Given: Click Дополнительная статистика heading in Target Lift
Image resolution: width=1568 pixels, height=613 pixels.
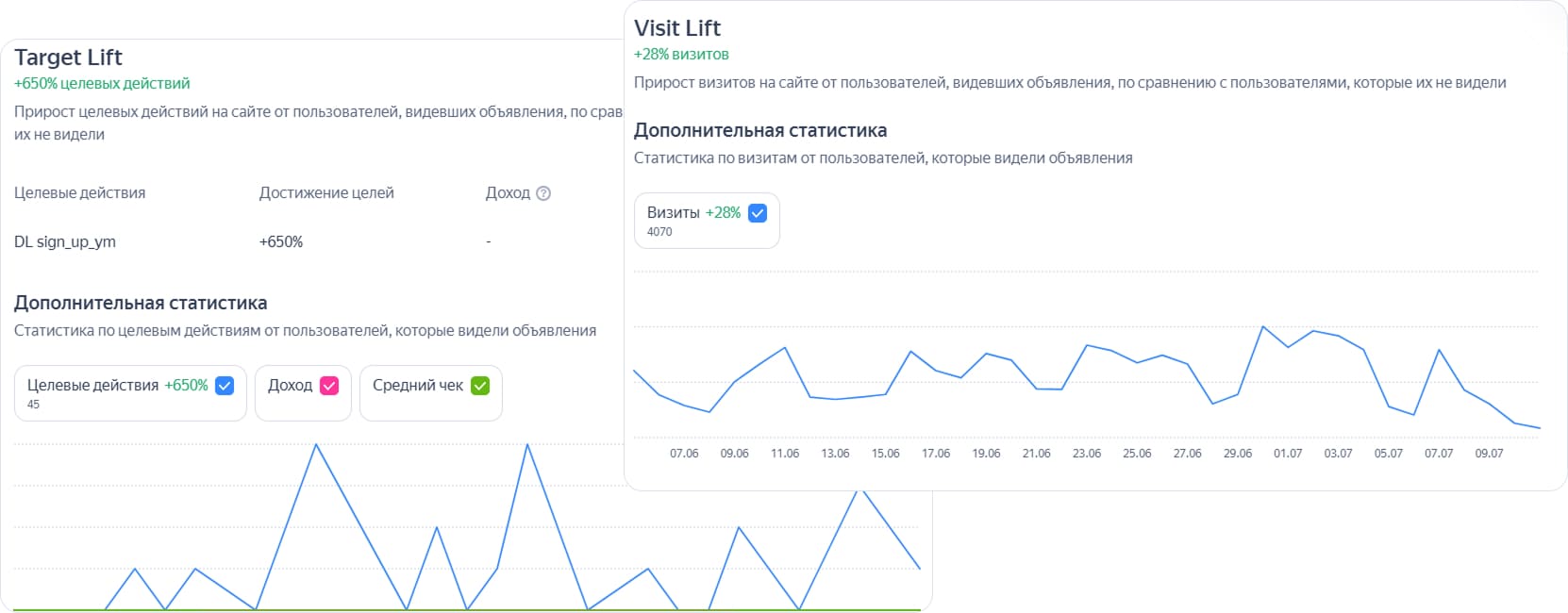Looking at the screenshot, I should [x=141, y=304].
